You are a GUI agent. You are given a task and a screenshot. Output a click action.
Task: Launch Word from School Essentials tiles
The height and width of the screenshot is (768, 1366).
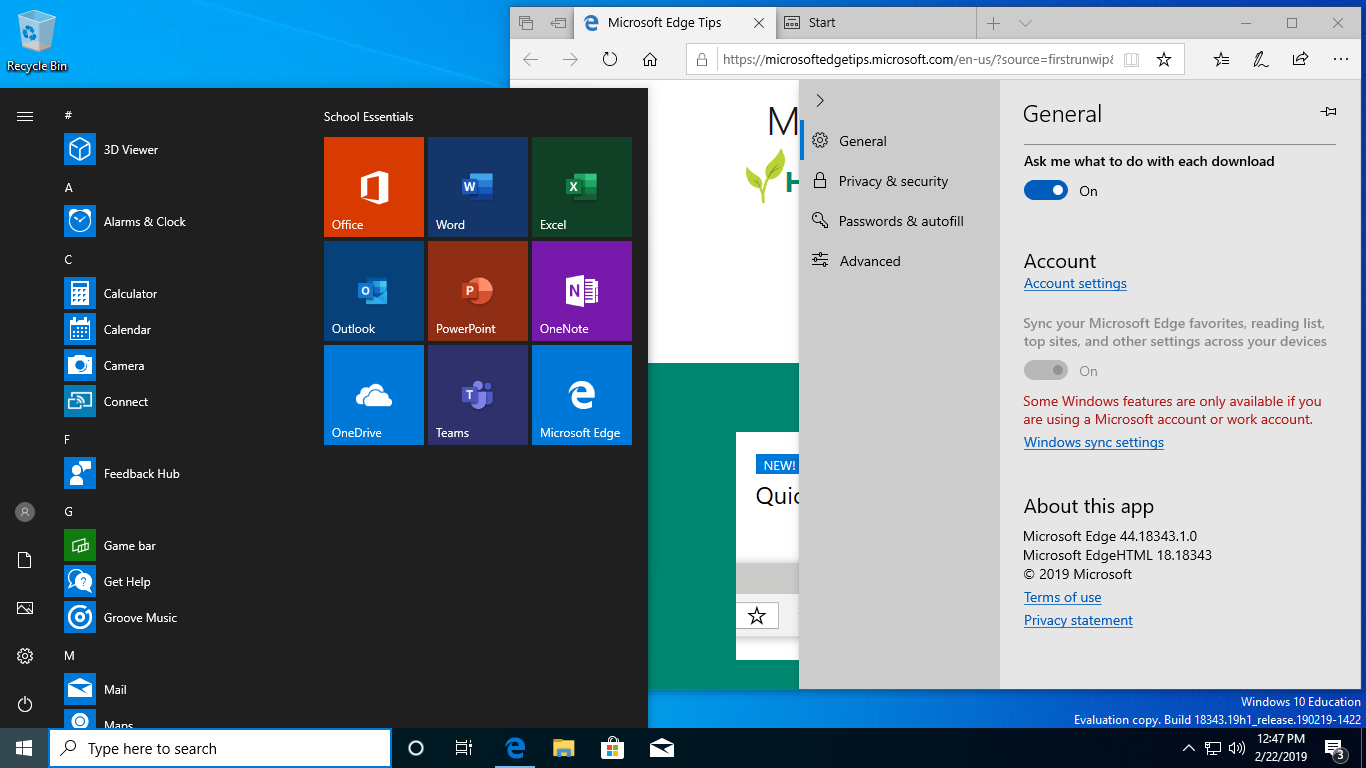point(478,187)
